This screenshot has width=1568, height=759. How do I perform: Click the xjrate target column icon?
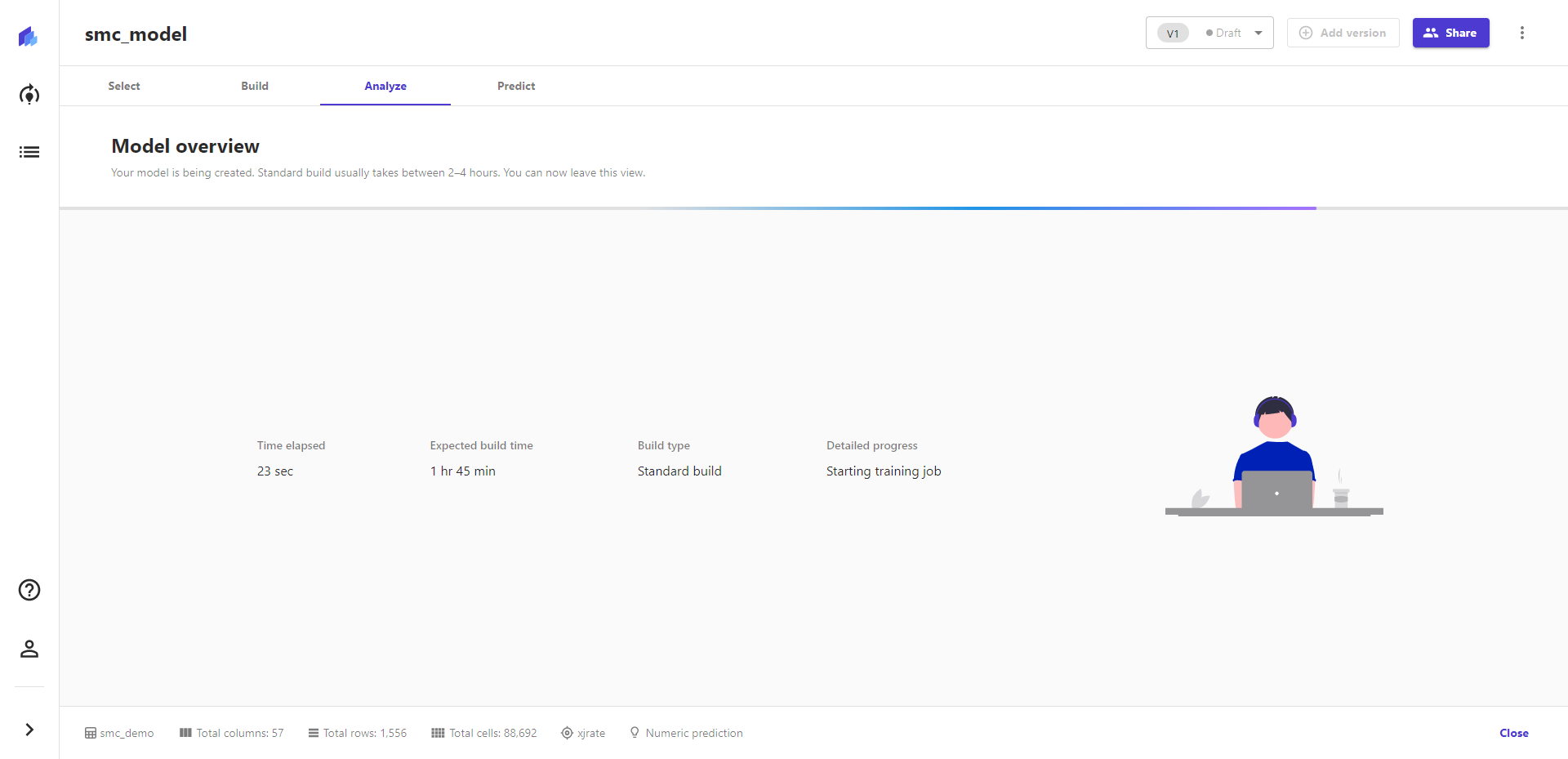[x=567, y=733]
